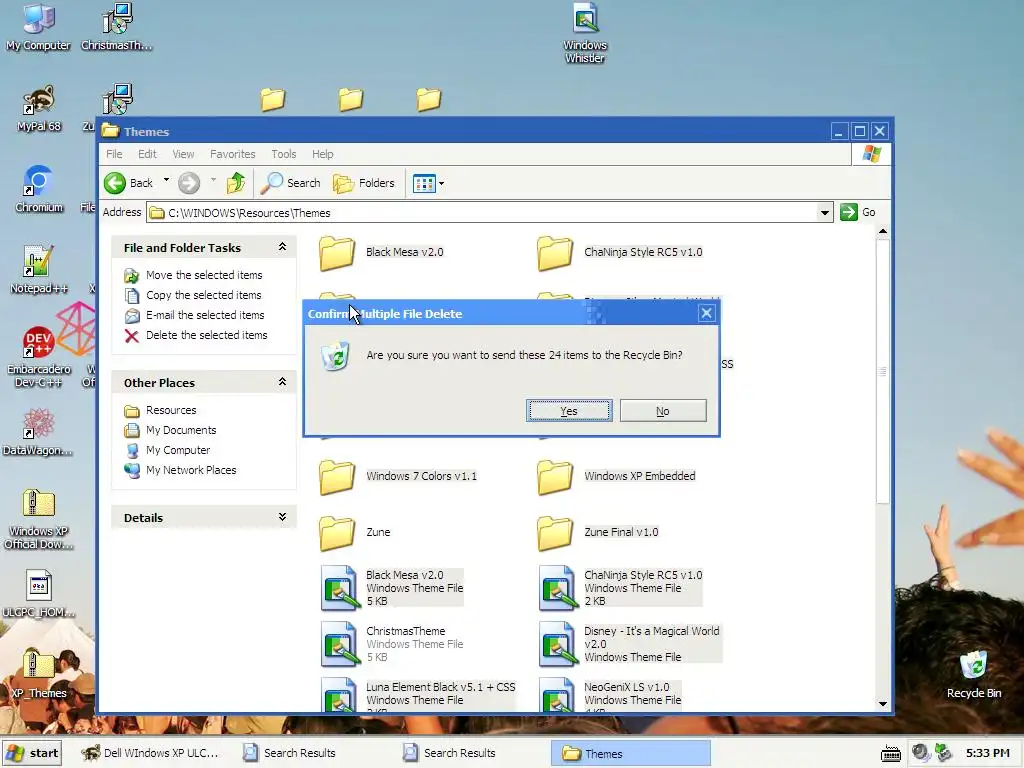Screen dimensions: 1024x768
Task: Expand the Address bar dropdown
Action: click(825, 212)
